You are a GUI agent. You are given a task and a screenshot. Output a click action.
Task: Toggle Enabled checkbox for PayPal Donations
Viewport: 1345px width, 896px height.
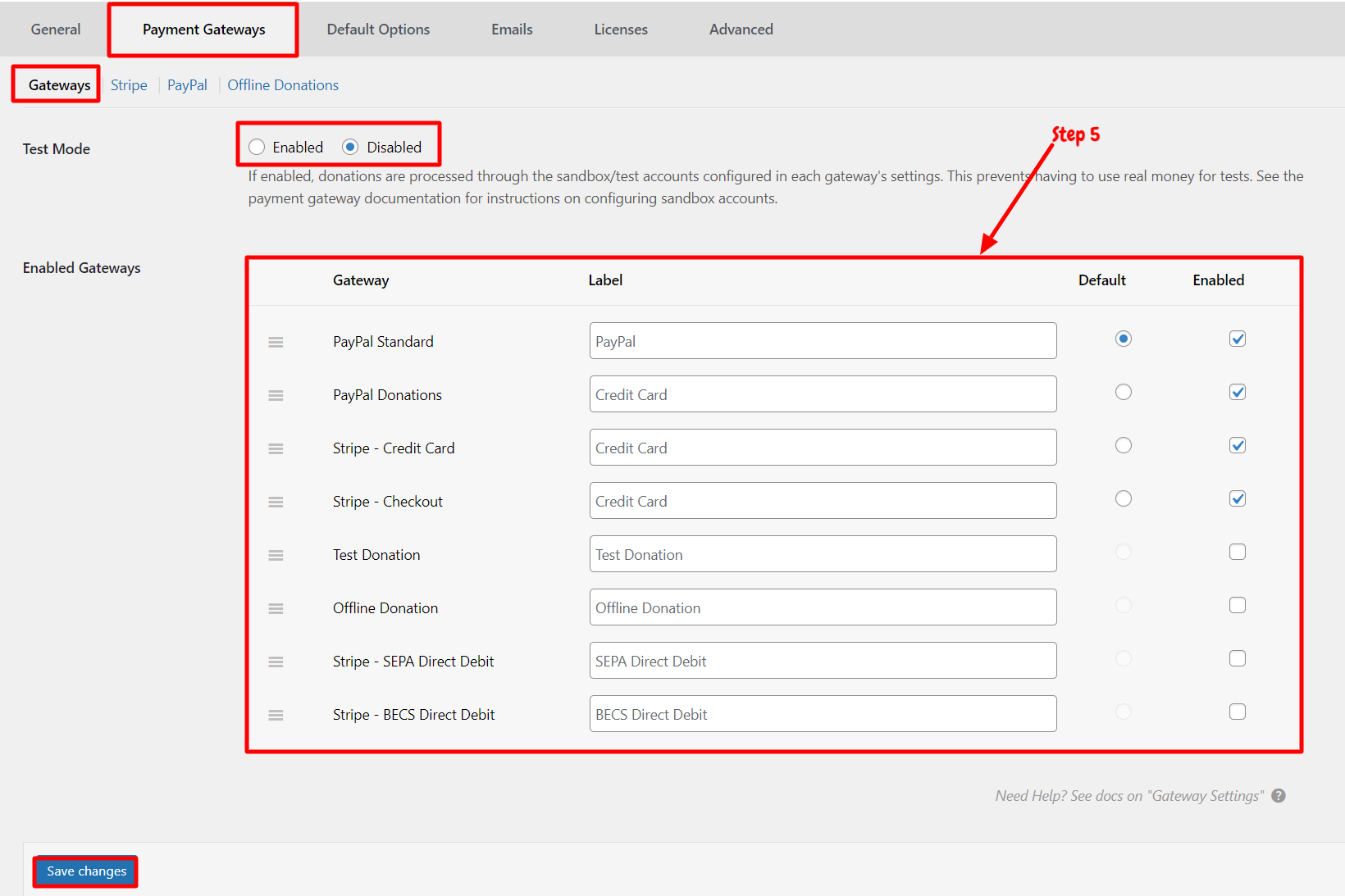click(x=1238, y=392)
